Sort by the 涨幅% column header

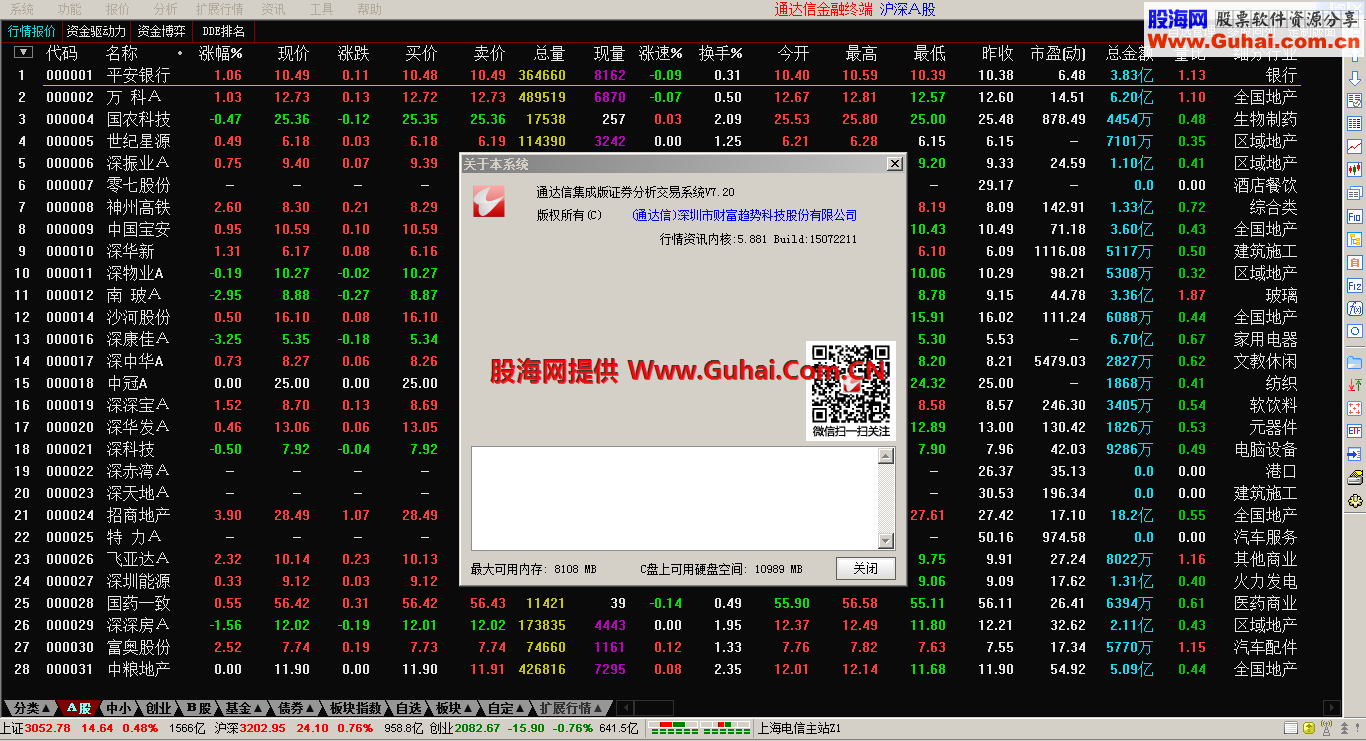[x=220, y=53]
